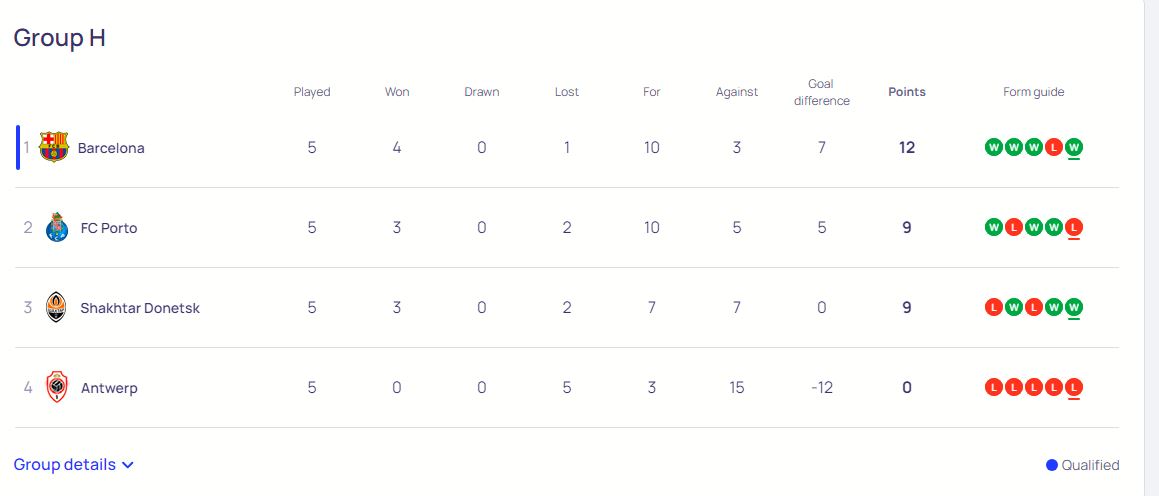This screenshot has height=496, width=1159.
Task: Click the Shakhtar Donetsk club crest
Action: [56, 308]
